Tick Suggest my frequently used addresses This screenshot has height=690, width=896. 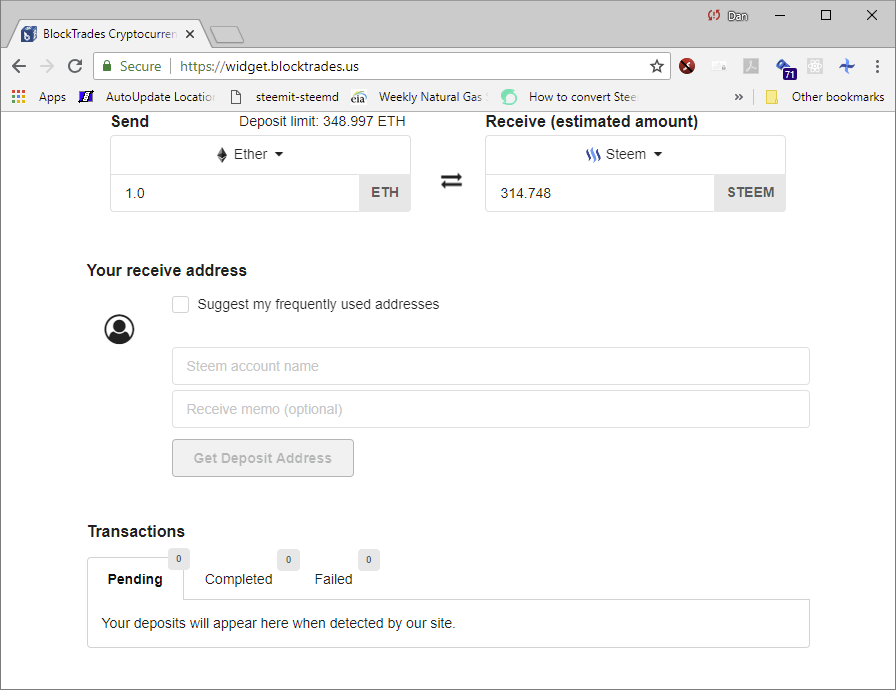181,304
